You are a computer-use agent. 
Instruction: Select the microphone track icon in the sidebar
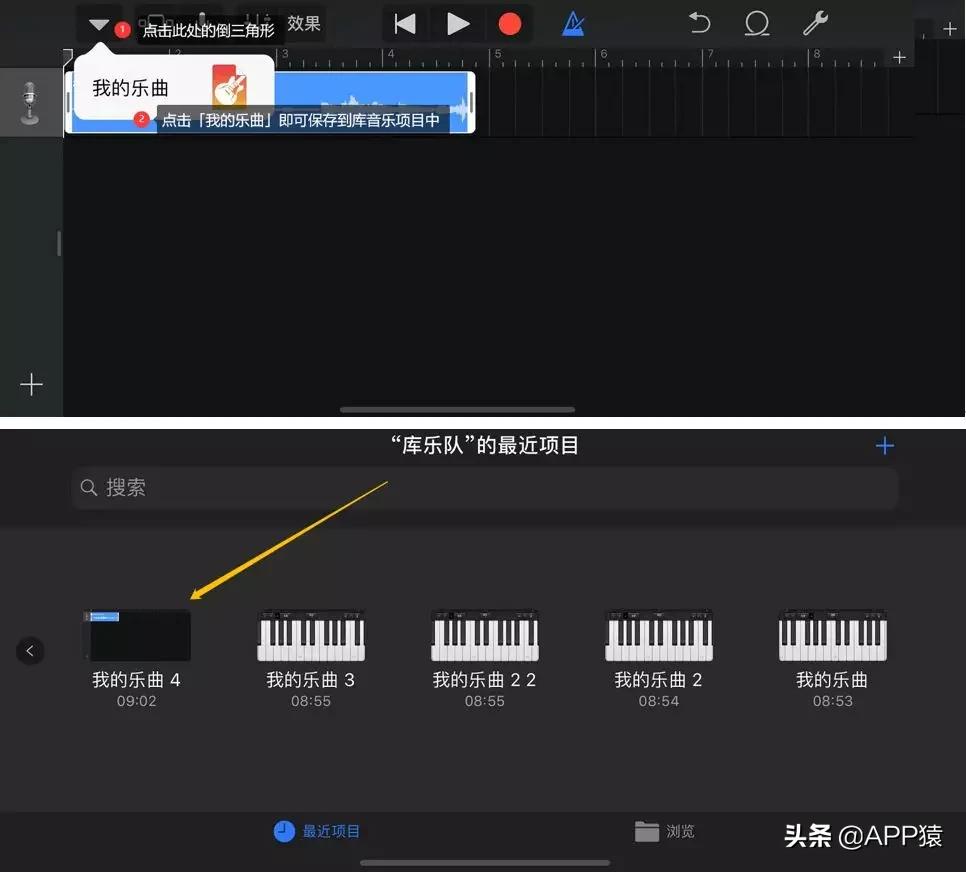tap(30, 101)
